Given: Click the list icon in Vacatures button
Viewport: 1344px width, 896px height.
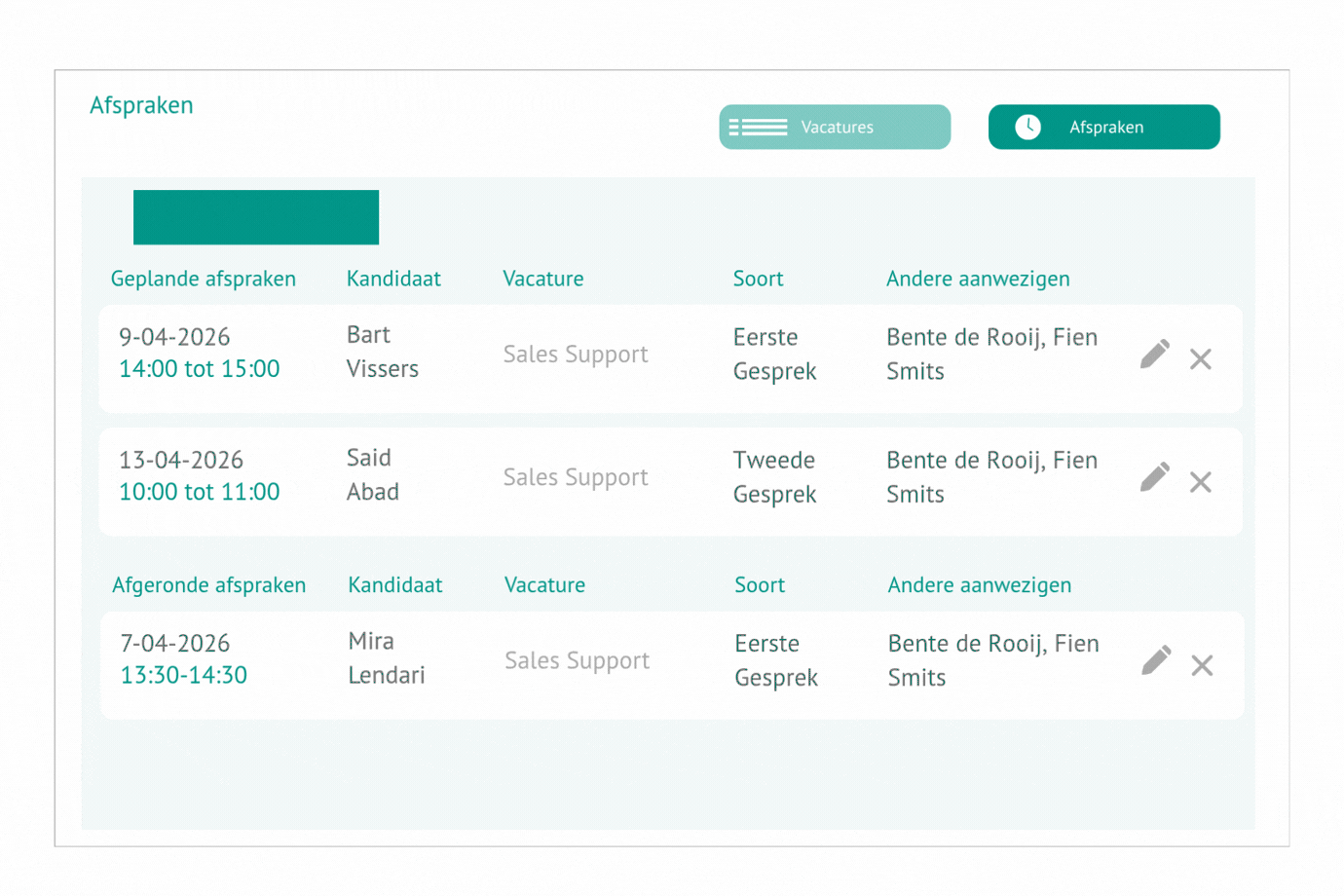Looking at the screenshot, I should point(758,128).
